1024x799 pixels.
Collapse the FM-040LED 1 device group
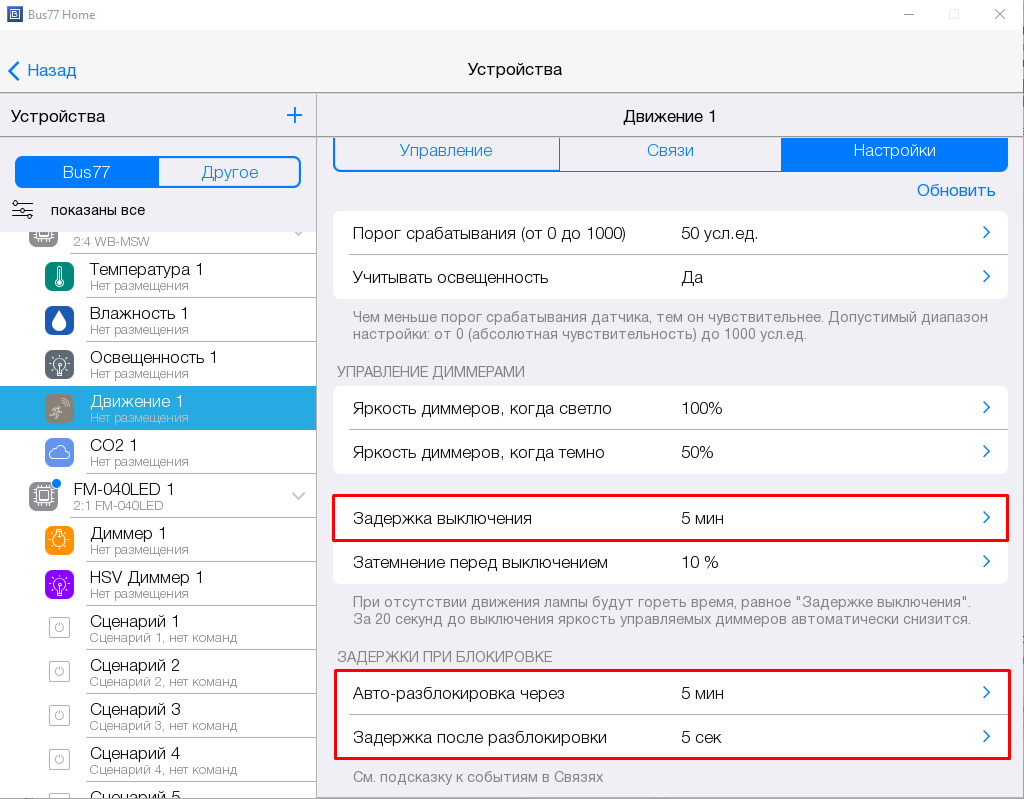pos(297,496)
